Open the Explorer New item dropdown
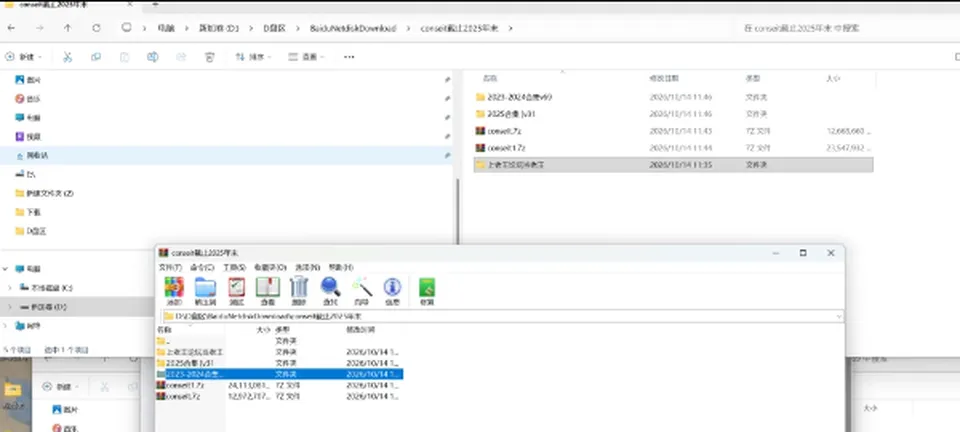Screen dimensions: 960x432 23,57
